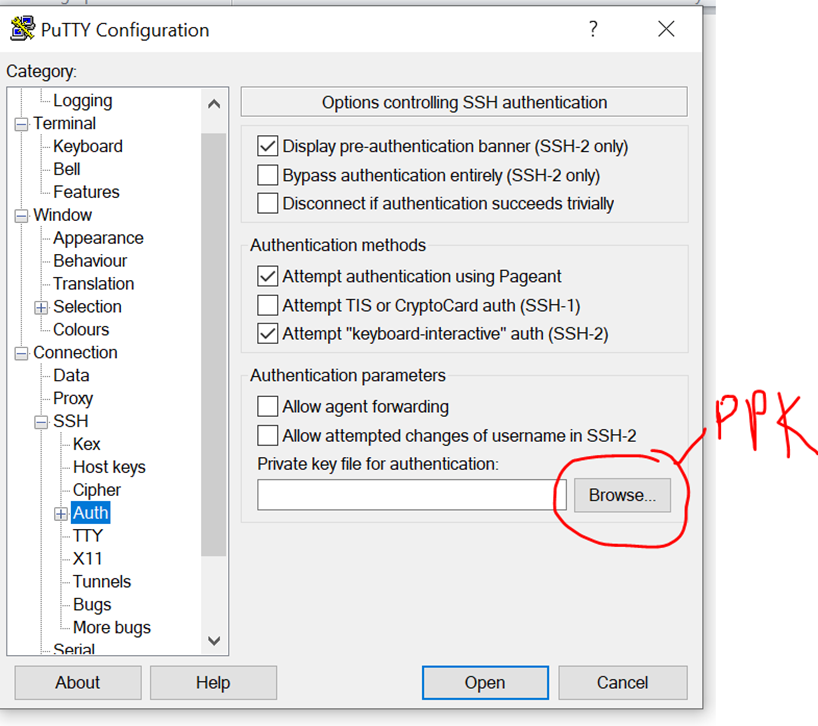Click the category scroll up arrow
The width and height of the screenshot is (818, 726).
[214, 104]
